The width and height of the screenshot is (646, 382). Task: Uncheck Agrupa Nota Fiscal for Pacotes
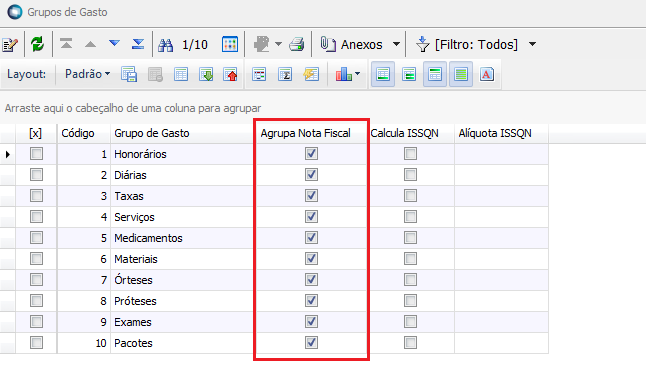point(311,342)
